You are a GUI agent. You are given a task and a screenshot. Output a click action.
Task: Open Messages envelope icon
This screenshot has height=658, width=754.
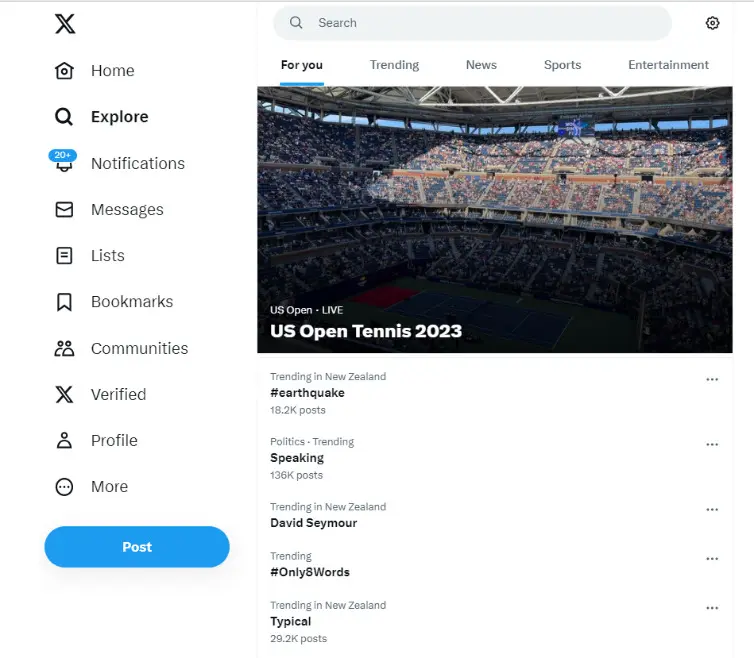coord(64,210)
